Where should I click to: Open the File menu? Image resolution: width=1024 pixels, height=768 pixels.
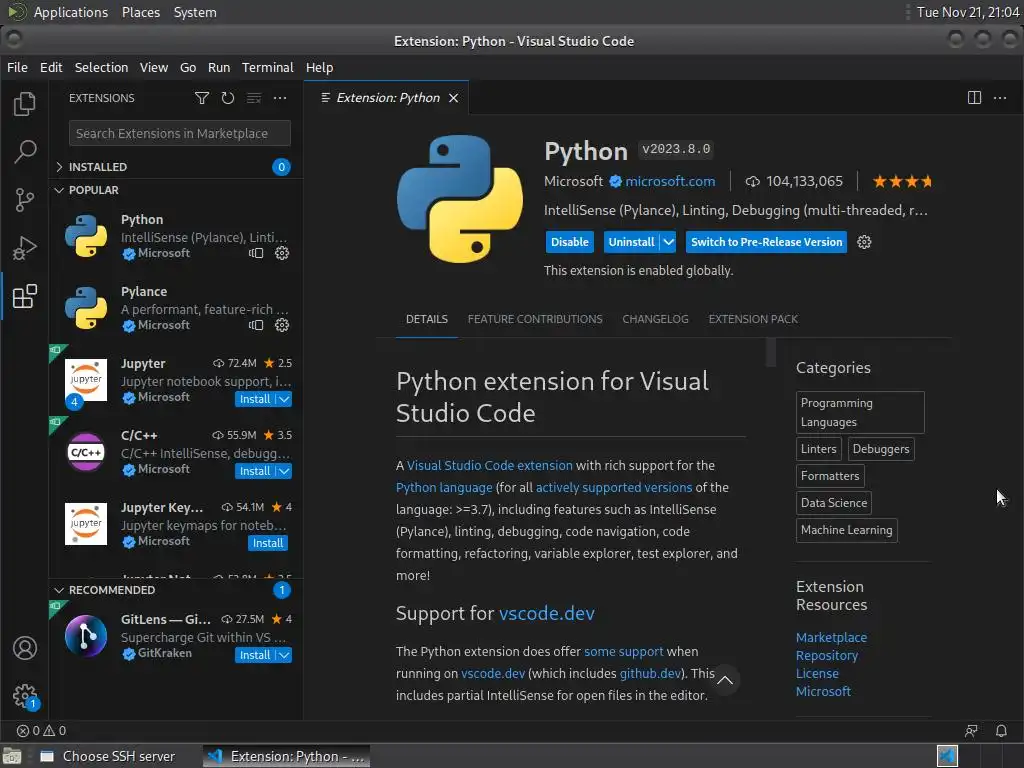click(x=17, y=67)
